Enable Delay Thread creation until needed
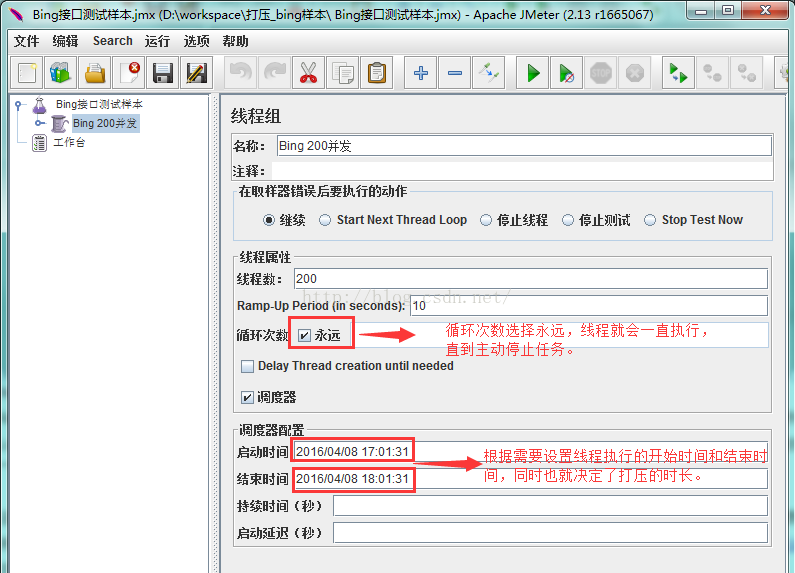 click(x=247, y=366)
